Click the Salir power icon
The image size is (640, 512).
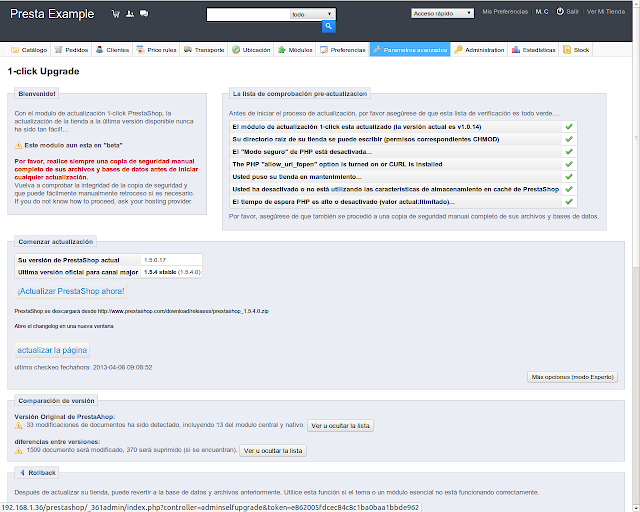560,11
